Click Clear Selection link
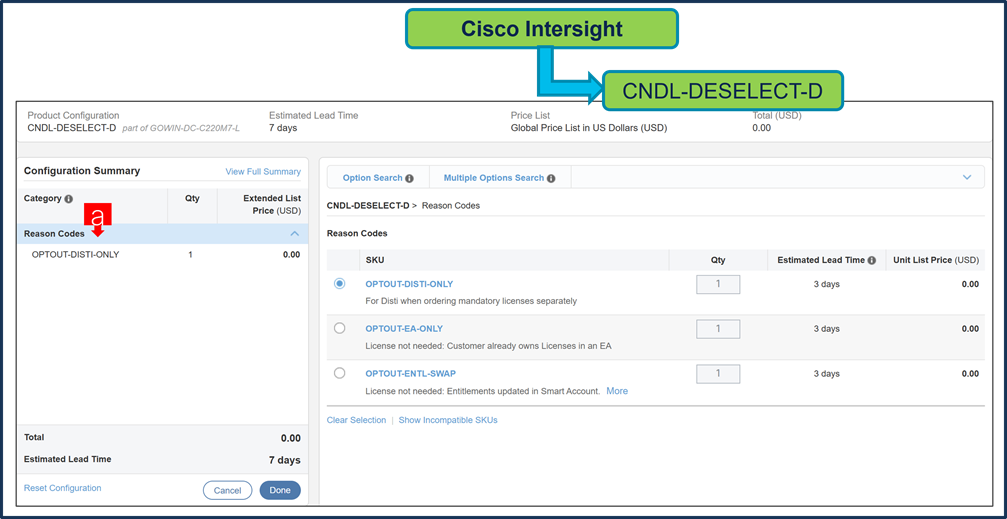This screenshot has width=1007, height=519. 356,420
